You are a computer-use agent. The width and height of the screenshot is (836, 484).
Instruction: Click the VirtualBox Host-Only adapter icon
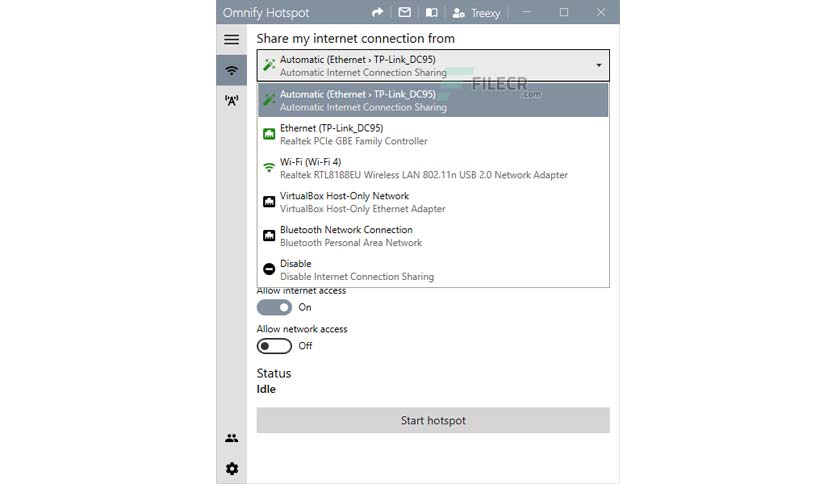(269, 202)
